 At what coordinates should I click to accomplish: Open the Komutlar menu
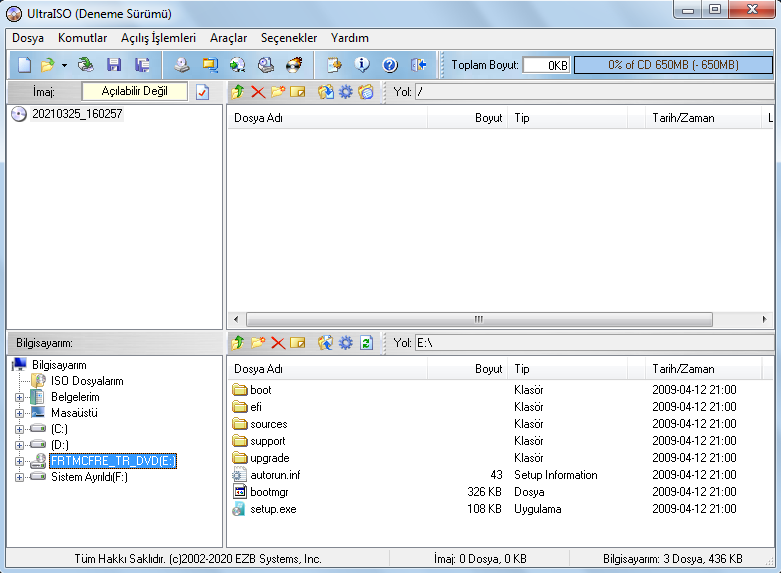(83, 38)
